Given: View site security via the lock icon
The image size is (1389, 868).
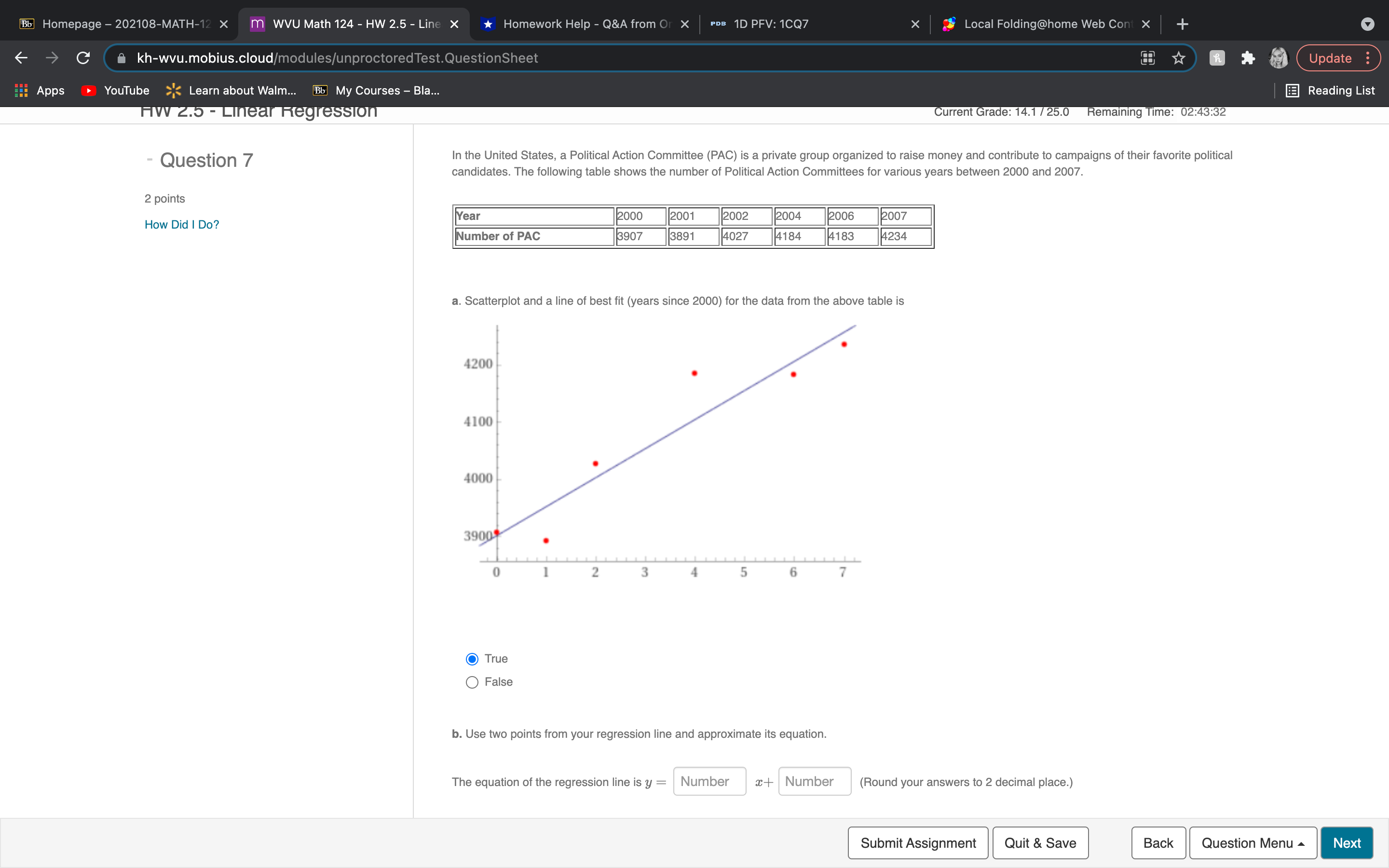Looking at the screenshot, I should point(121,57).
